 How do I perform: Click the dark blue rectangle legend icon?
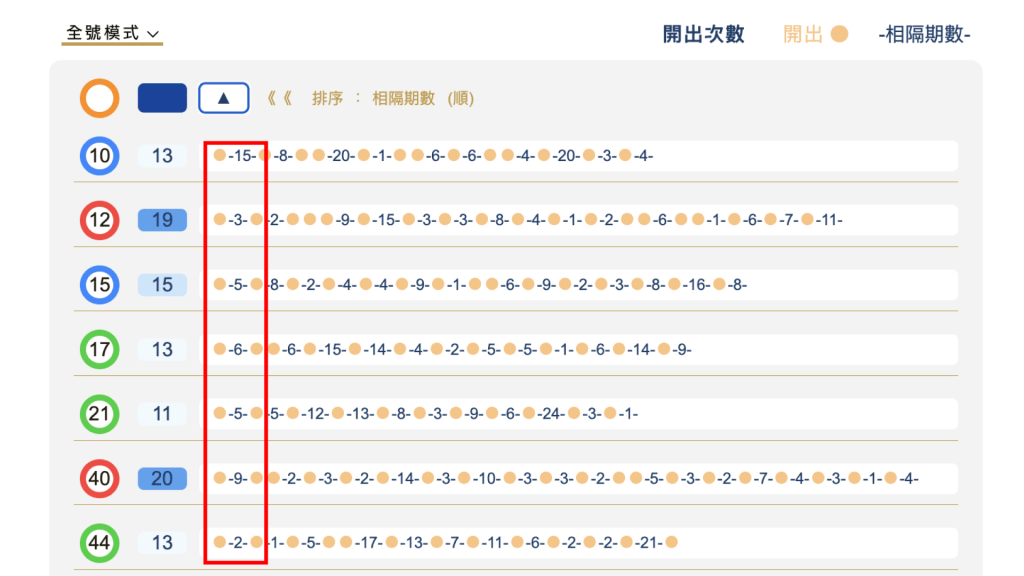click(161, 97)
